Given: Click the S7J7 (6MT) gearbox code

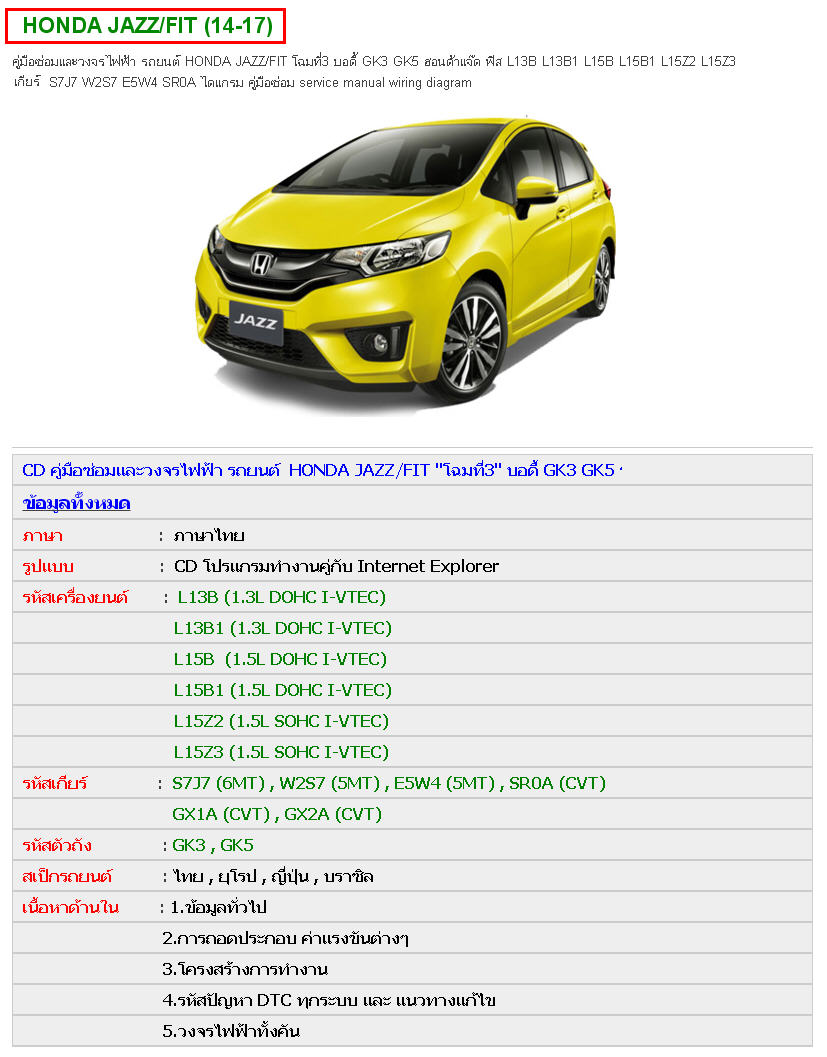Looking at the screenshot, I should click(x=218, y=783).
